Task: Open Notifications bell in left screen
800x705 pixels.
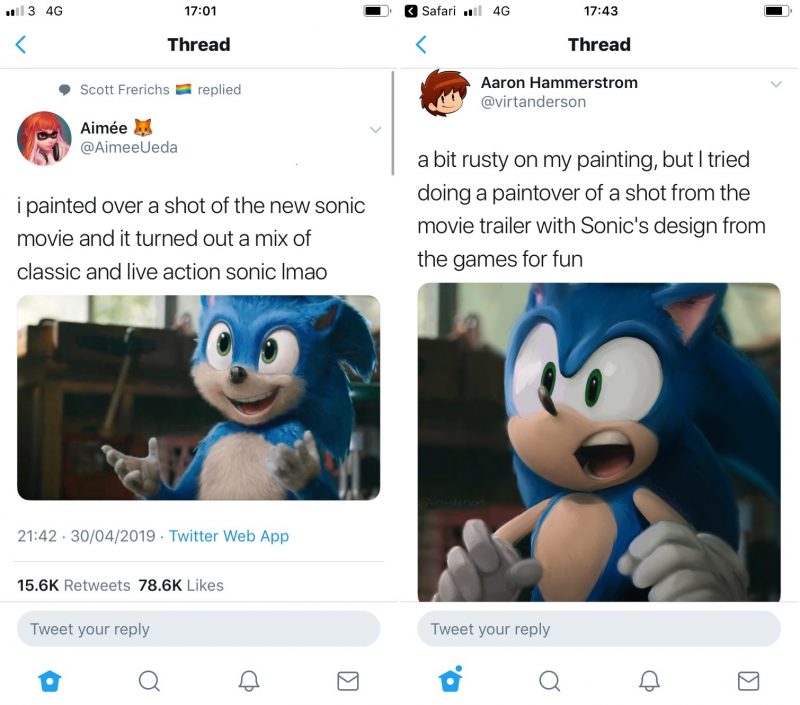Action: click(x=249, y=681)
